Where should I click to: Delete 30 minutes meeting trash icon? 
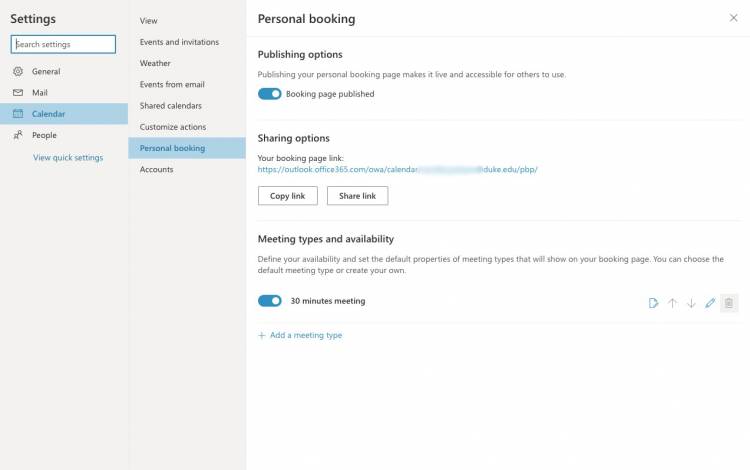(729, 303)
